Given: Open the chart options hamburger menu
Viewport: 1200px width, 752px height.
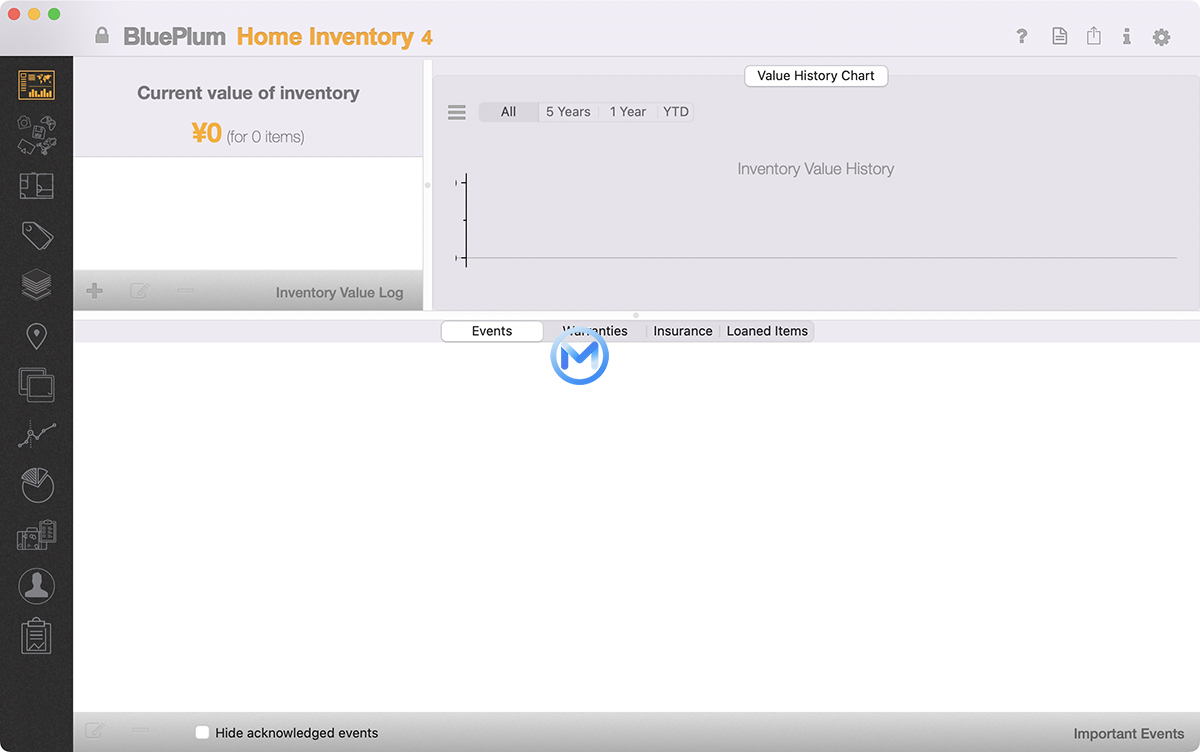Looking at the screenshot, I should 457,112.
